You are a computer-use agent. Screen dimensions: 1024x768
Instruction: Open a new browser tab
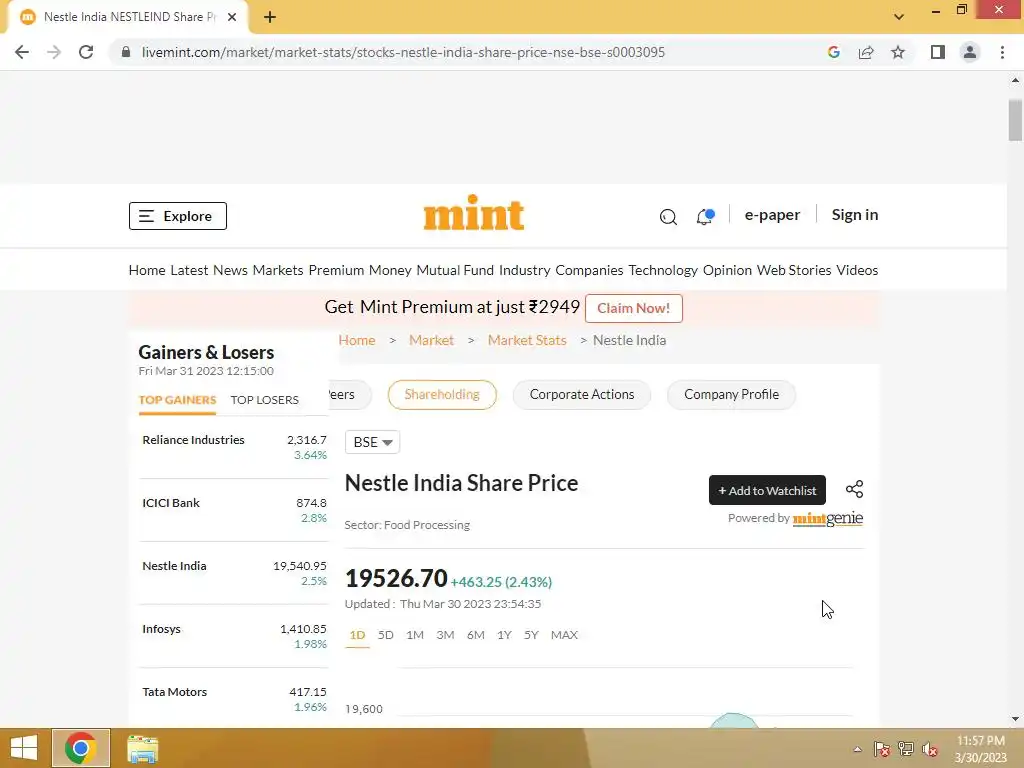point(270,17)
